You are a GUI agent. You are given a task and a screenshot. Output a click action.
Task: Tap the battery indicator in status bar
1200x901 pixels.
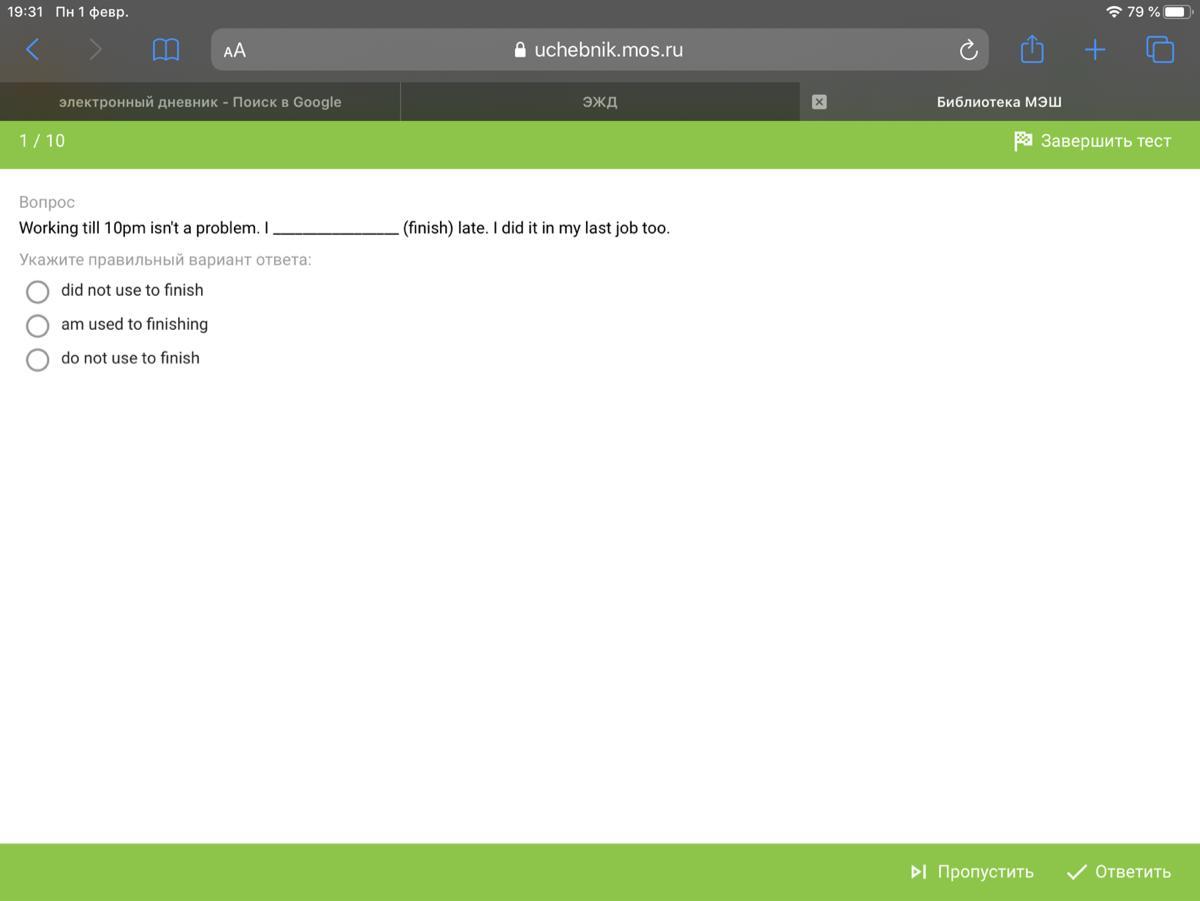[x=1176, y=12]
